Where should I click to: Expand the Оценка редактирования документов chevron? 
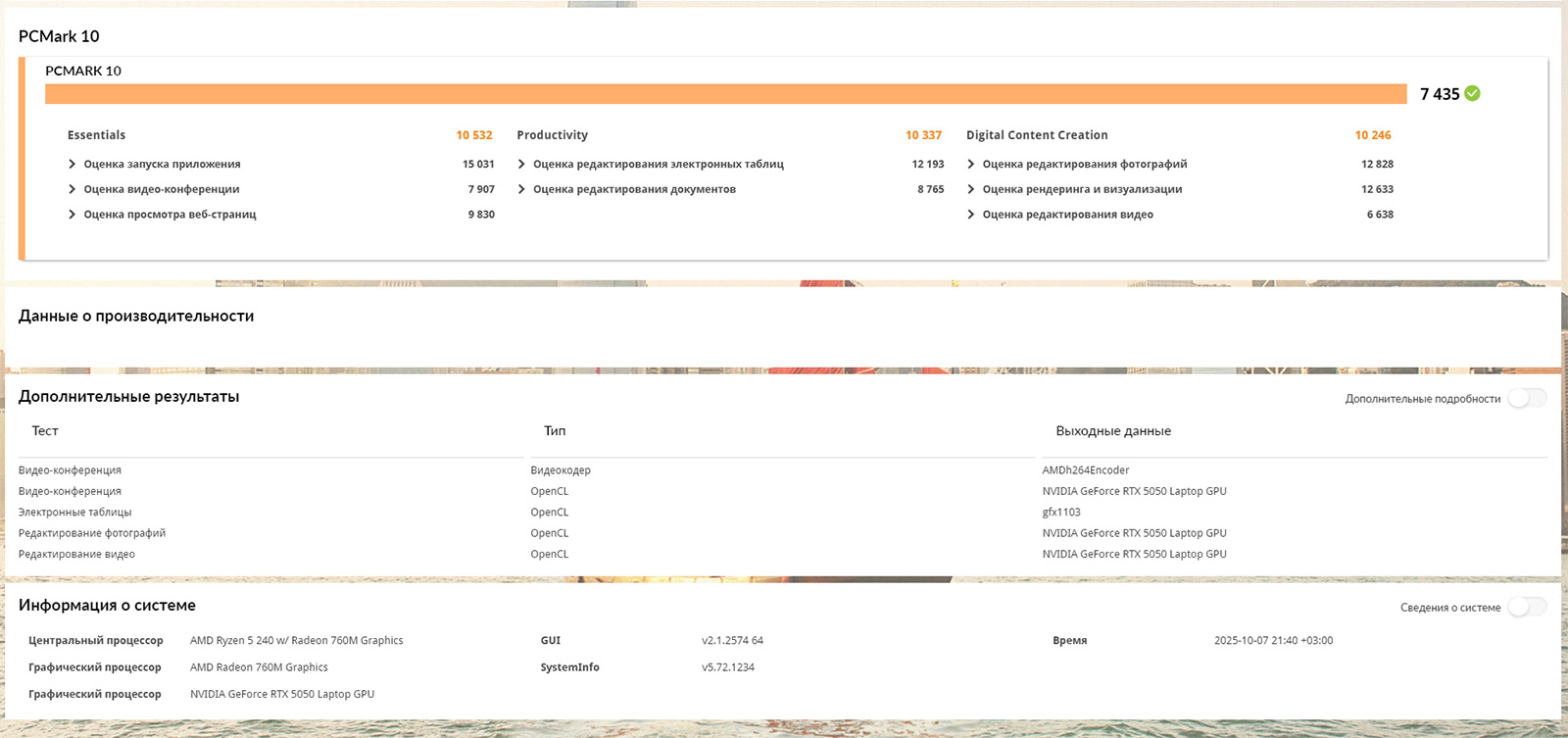(521, 189)
